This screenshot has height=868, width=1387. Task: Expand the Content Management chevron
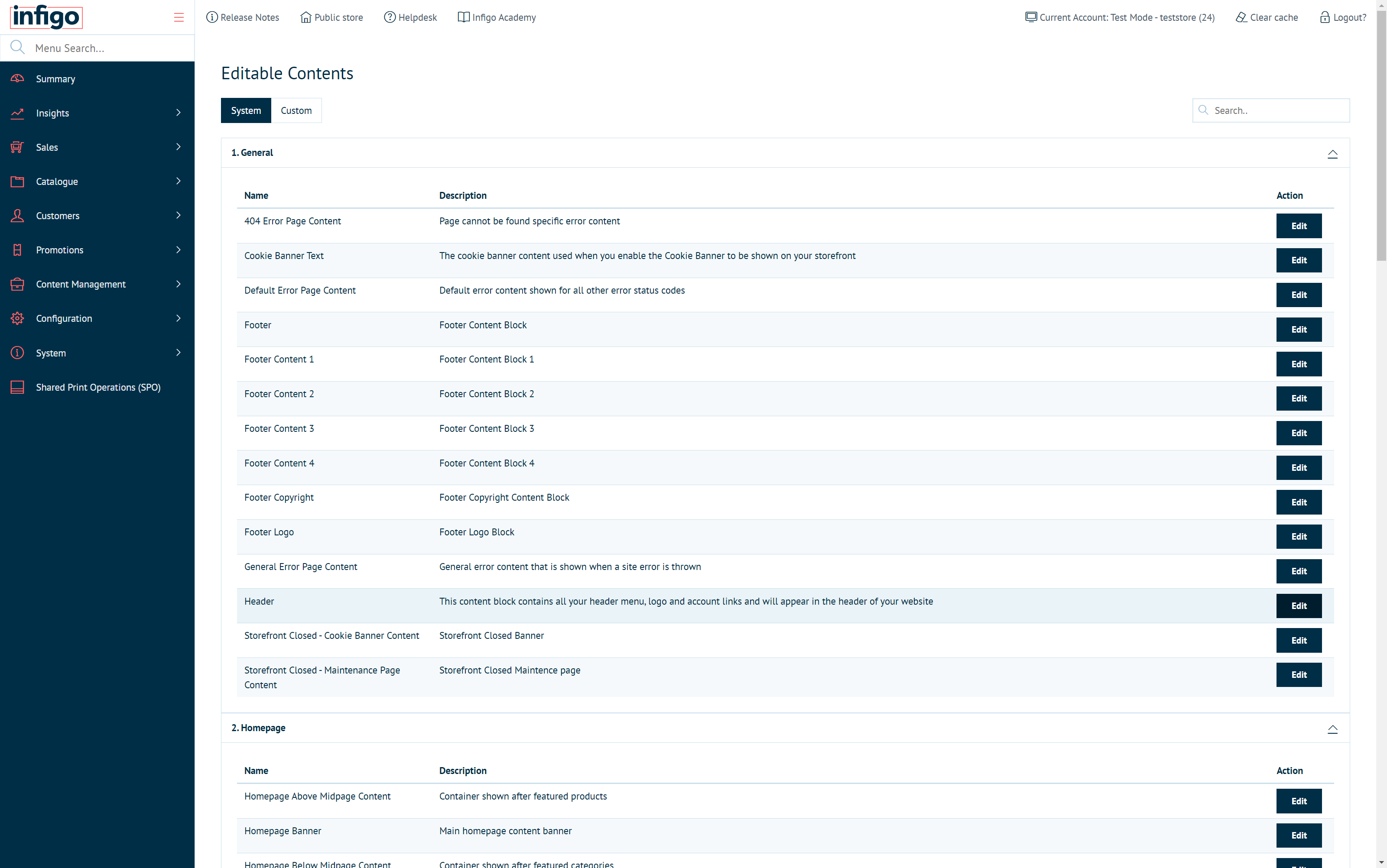178,284
